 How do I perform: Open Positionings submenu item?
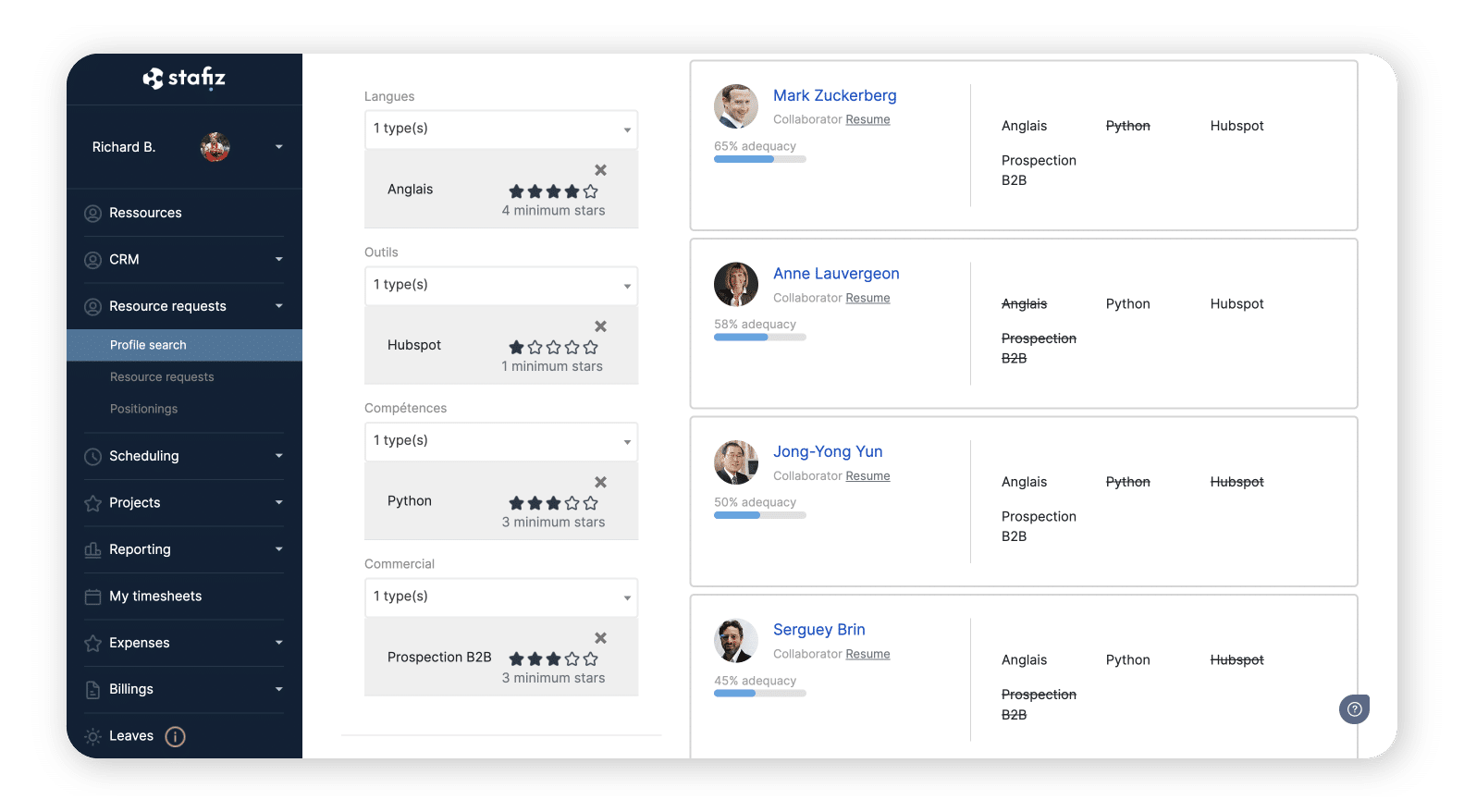pyautogui.click(x=143, y=409)
